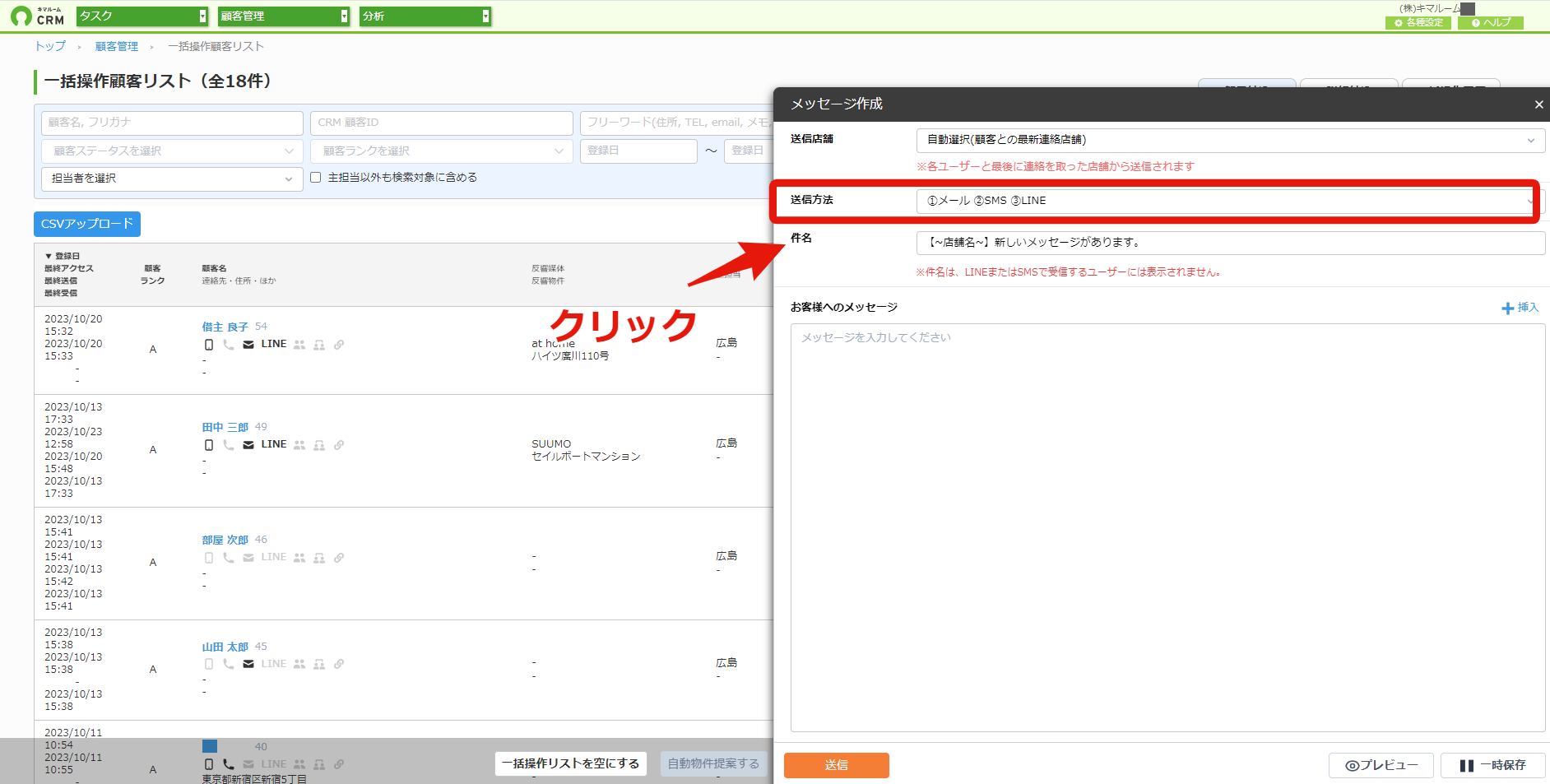Image resolution: width=1550 pixels, height=784 pixels.
Task: Expand 顧客ステータスを選択 dropdown
Action: coord(172,151)
